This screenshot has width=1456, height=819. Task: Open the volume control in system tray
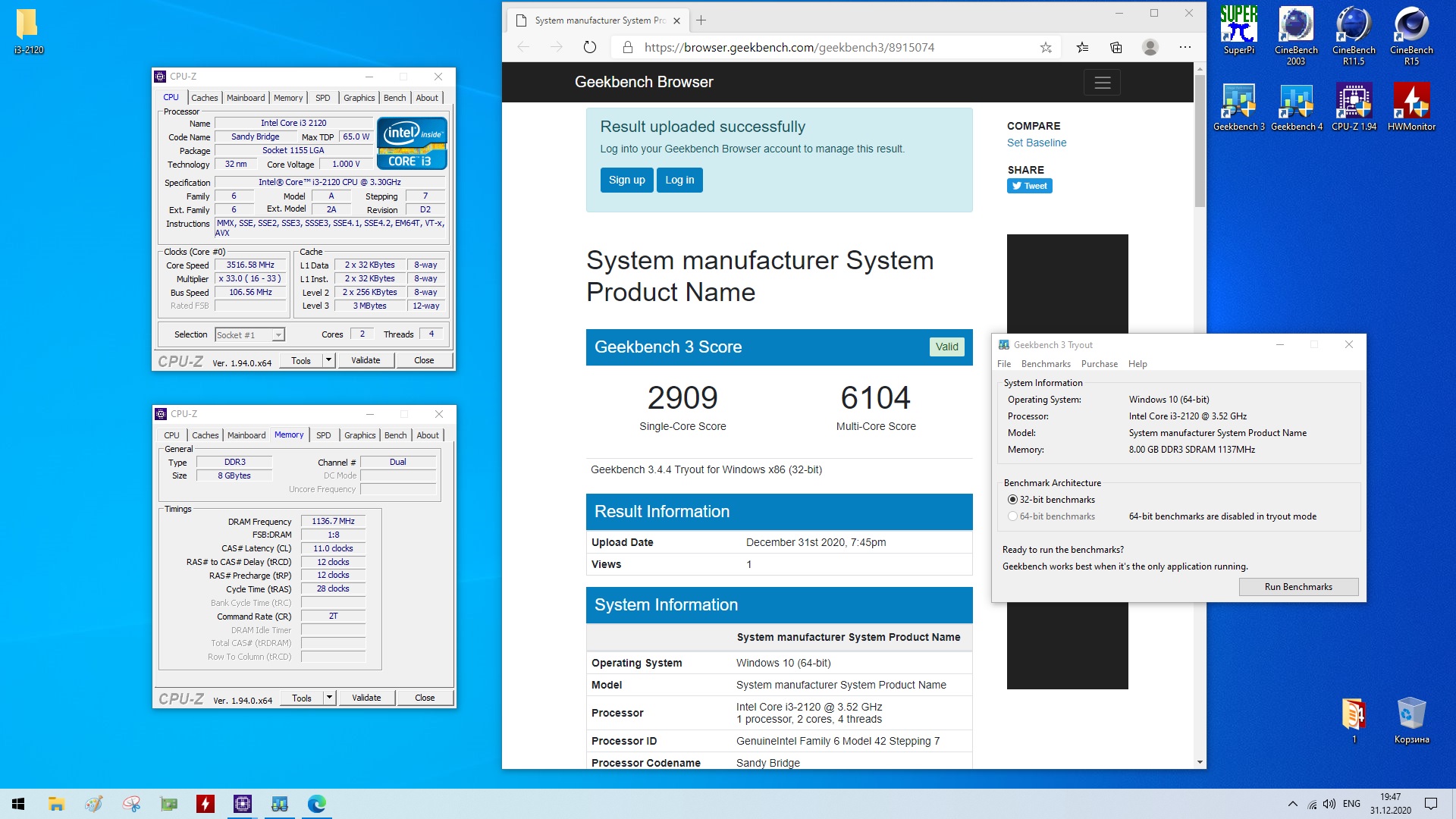(1329, 804)
